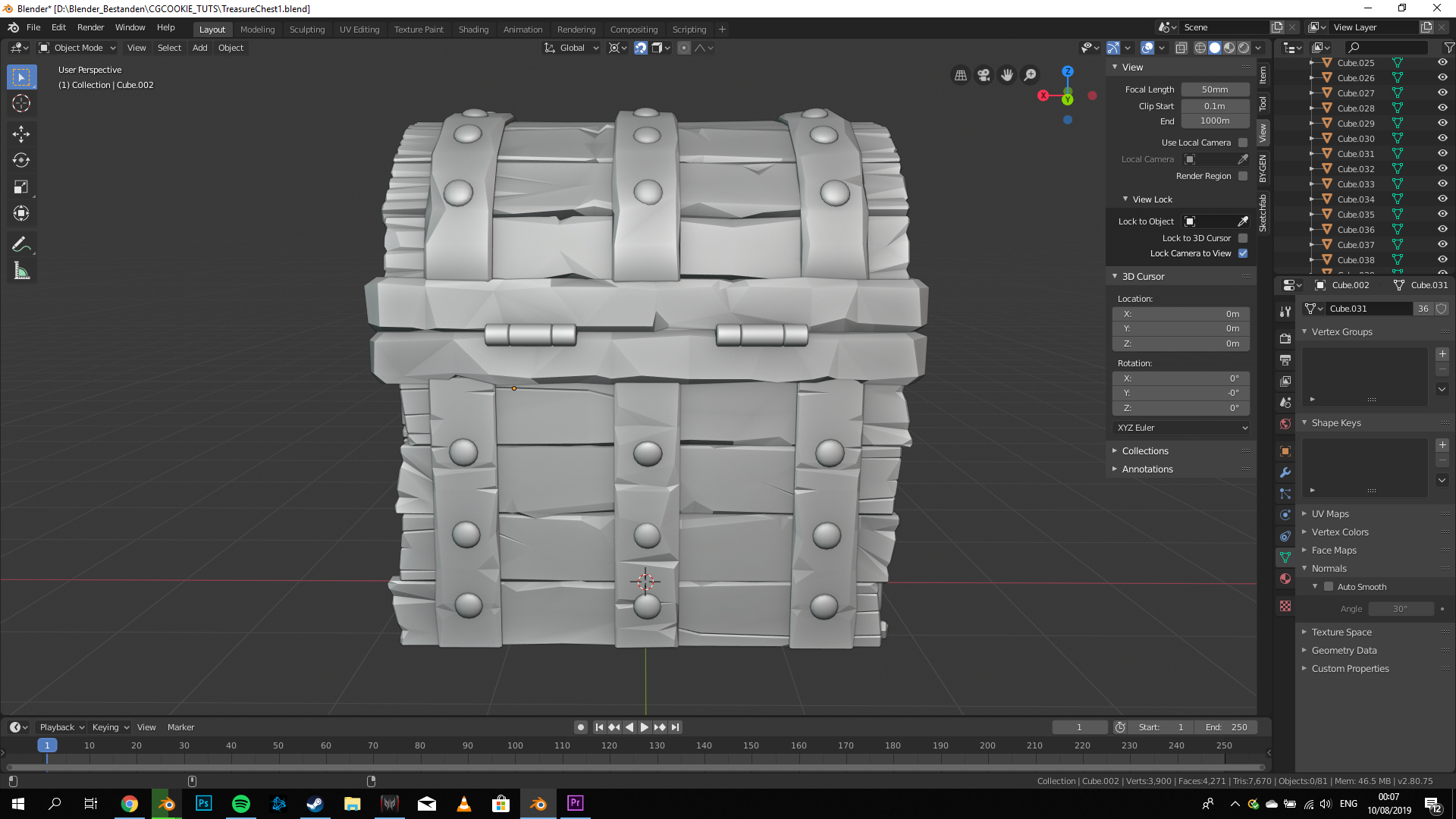This screenshot has height=819, width=1456.
Task: Toggle camera view with the camera icon
Action: pyautogui.click(x=984, y=75)
